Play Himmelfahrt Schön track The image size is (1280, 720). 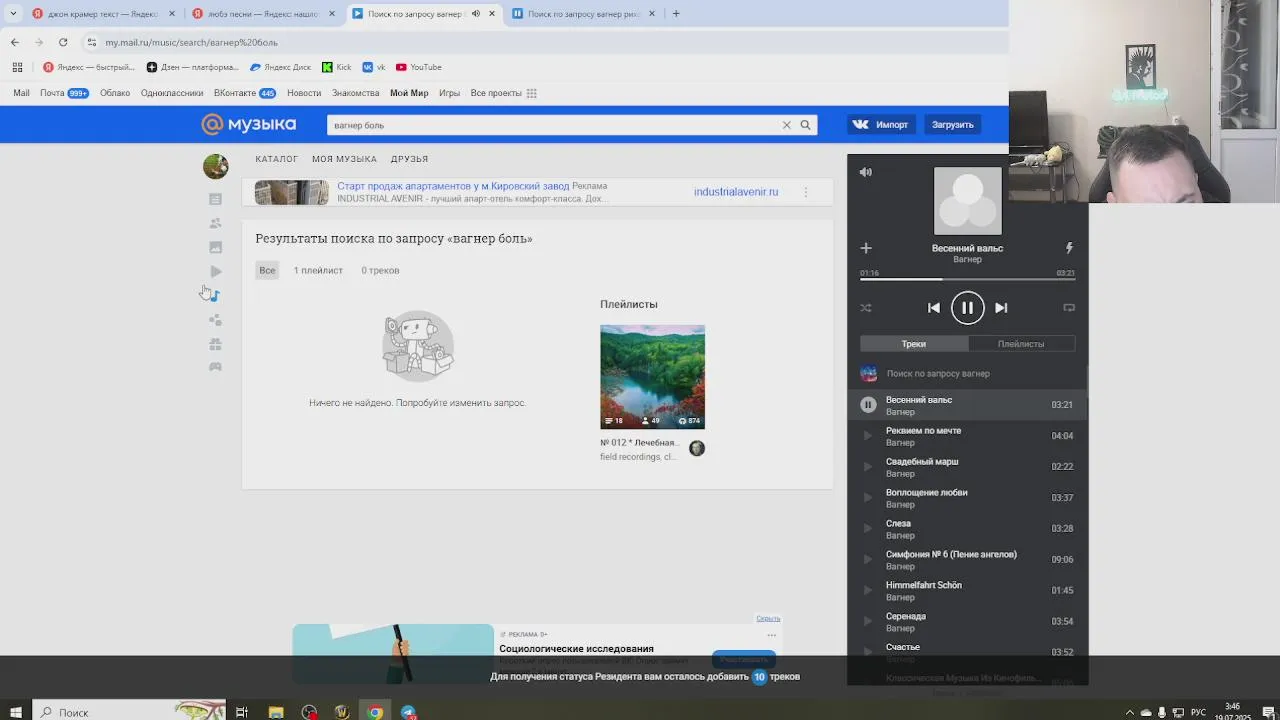(x=868, y=591)
